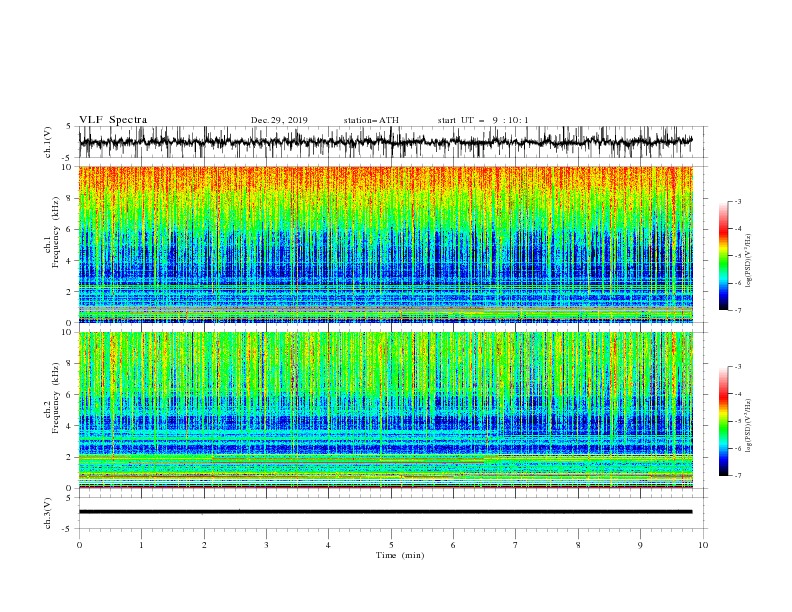Image resolution: width=792 pixels, height=612 pixels.
Task: Click the 'ch.1(V)' axis label
Action: coord(48,142)
